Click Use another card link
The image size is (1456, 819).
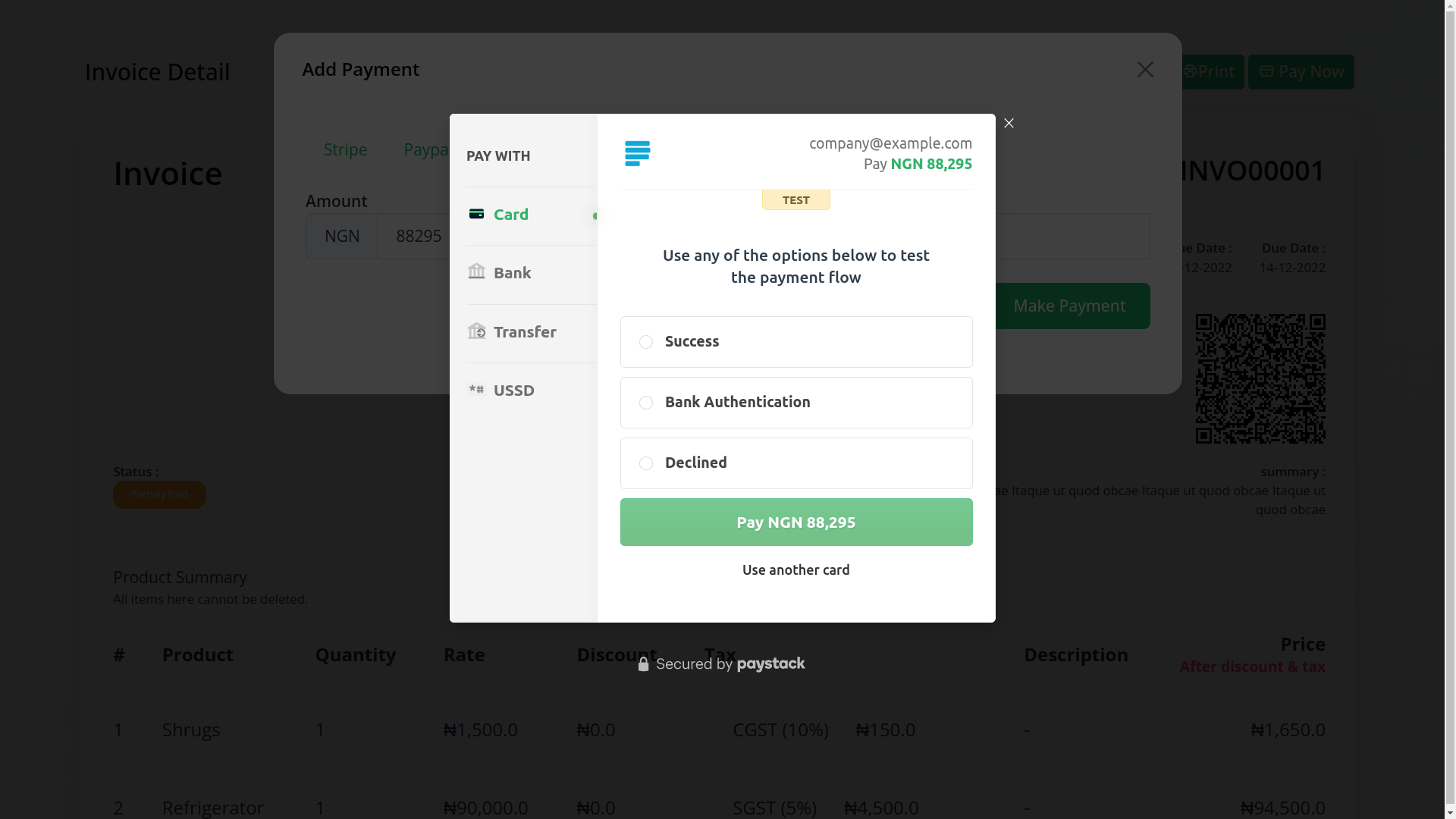795,570
